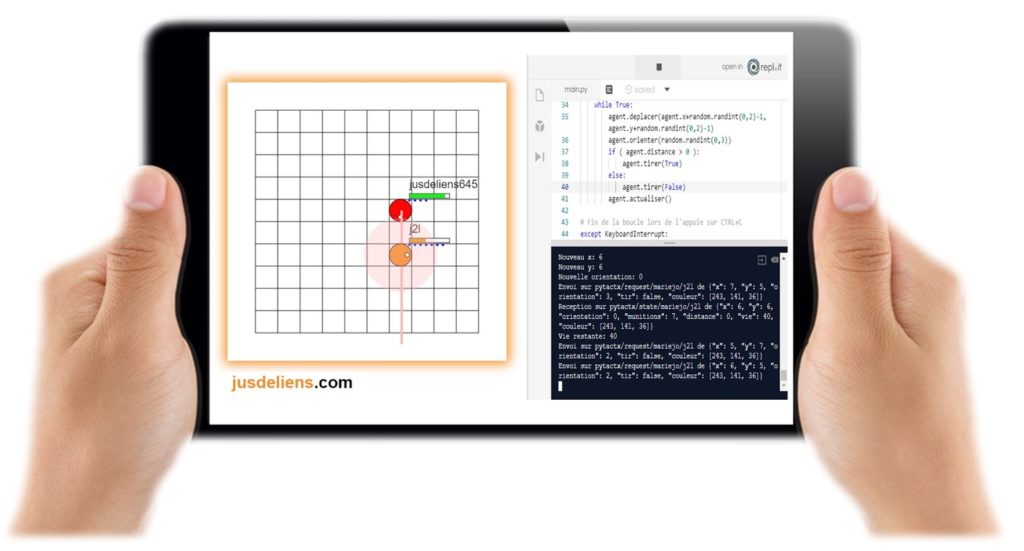The height and width of the screenshot is (551, 1024).
Task: Click the j2l agent label
Action: pyautogui.click(x=415, y=229)
